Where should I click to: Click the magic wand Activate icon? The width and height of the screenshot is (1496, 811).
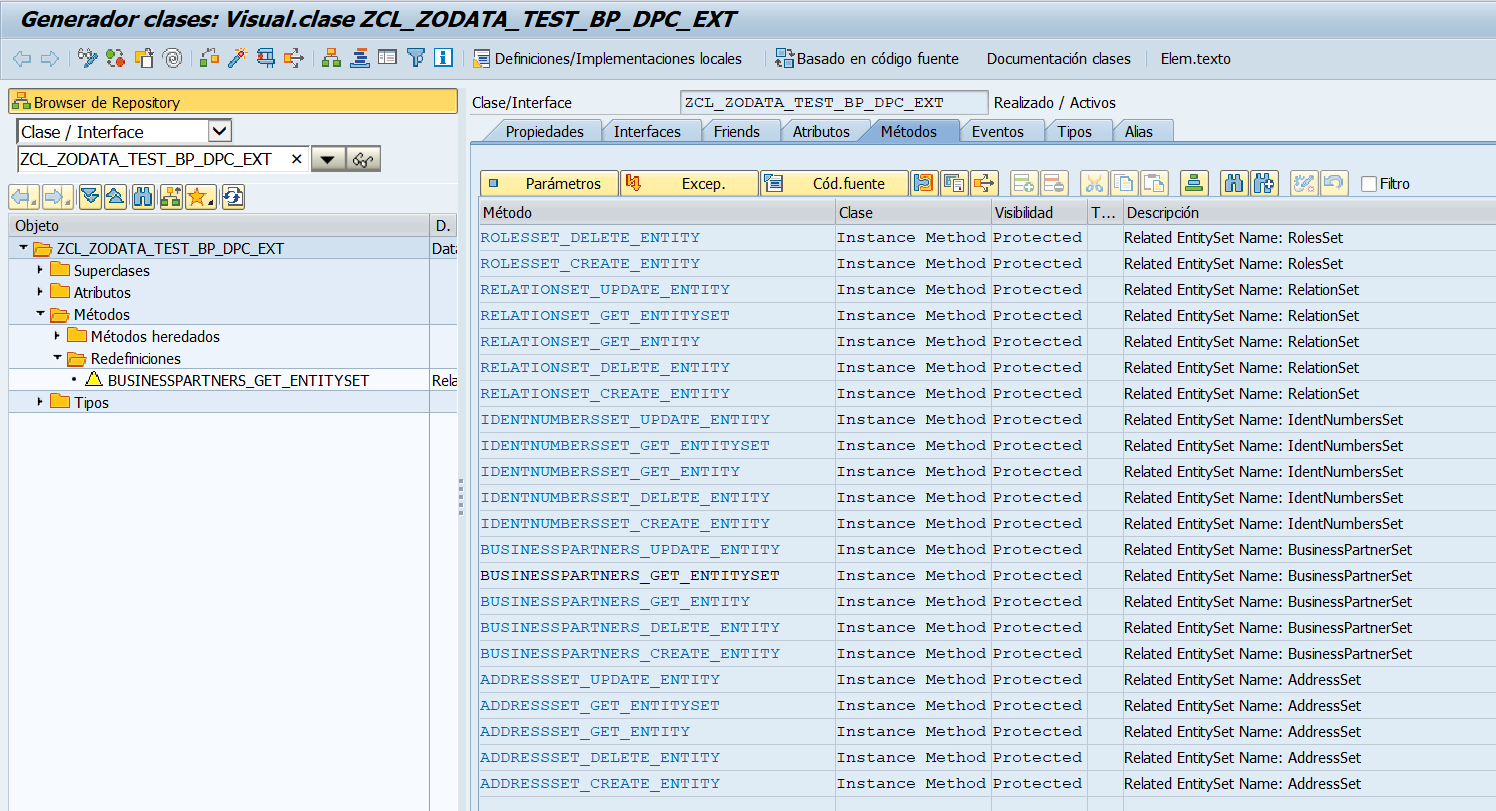coord(237,59)
